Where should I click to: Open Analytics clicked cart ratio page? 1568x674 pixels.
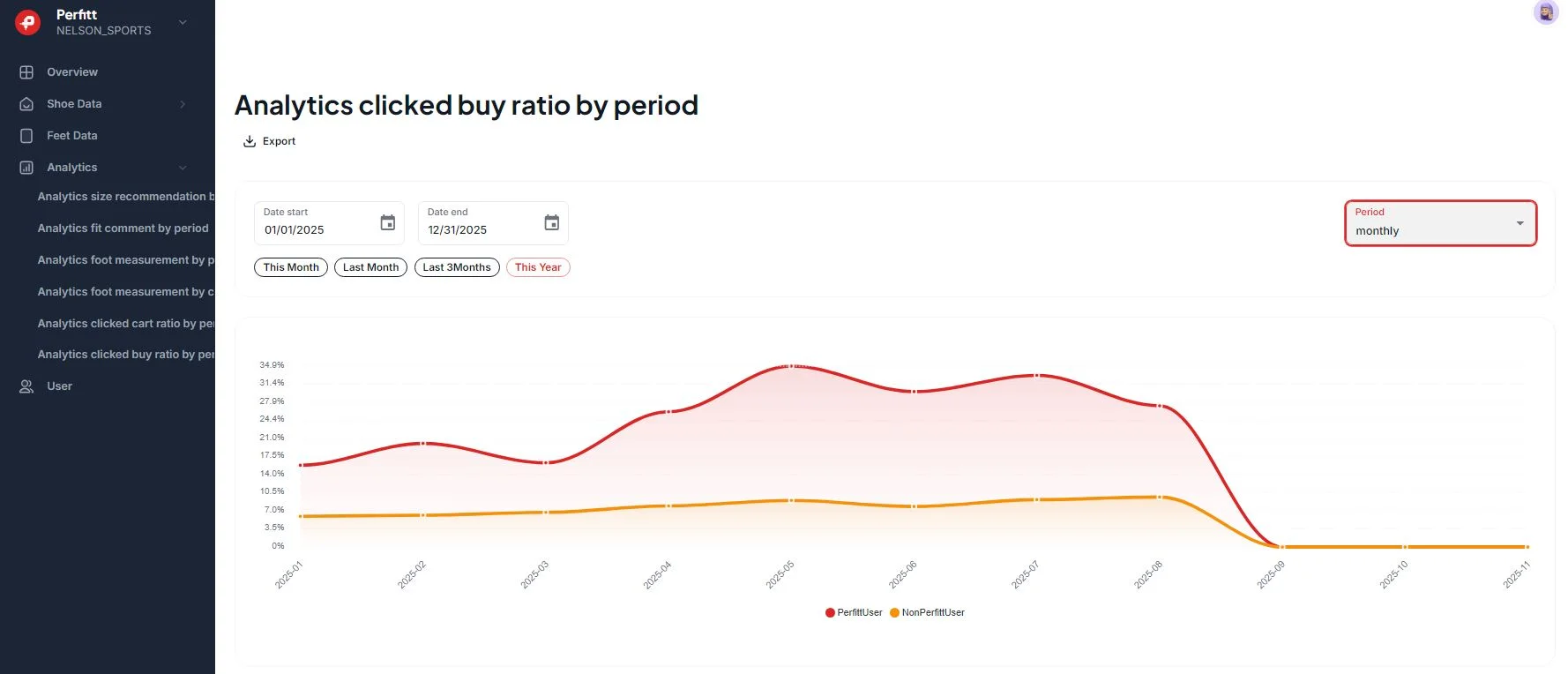pyautogui.click(x=125, y=324)
